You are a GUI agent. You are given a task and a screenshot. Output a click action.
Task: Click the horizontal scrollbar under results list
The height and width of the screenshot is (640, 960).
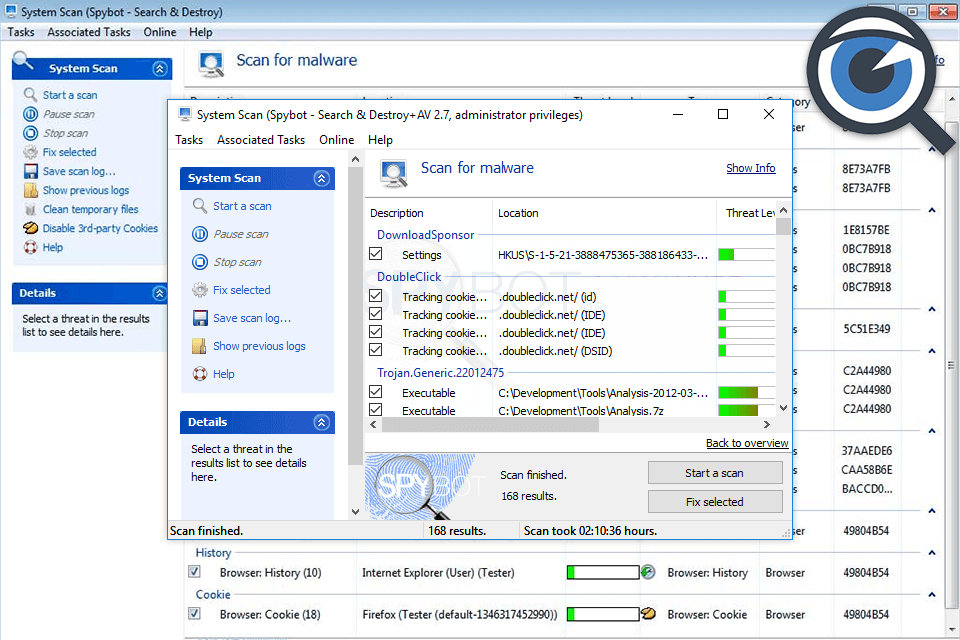(x=490, y=425)
